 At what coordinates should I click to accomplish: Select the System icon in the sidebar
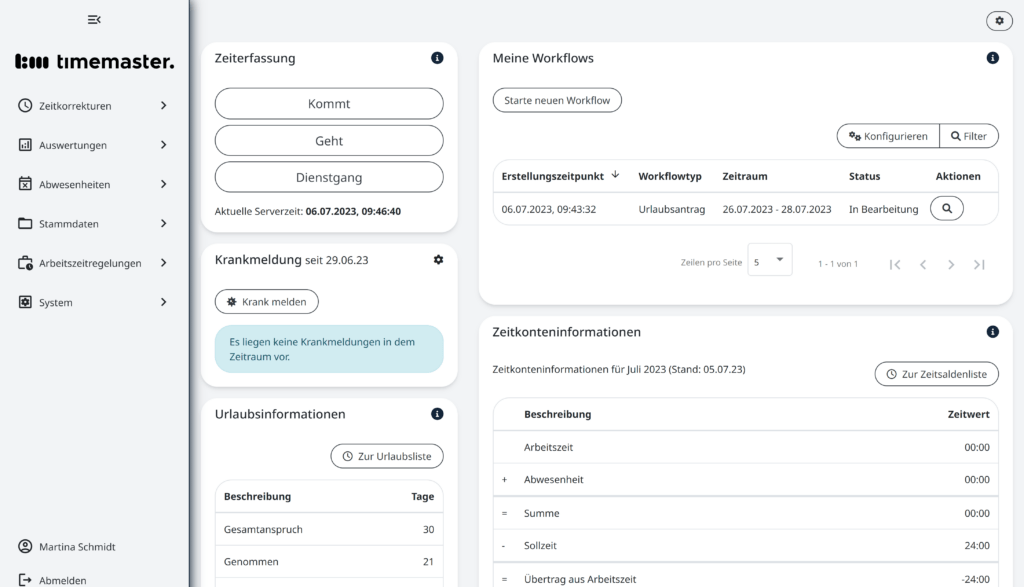pyautogui.click(x=23, y=302)
